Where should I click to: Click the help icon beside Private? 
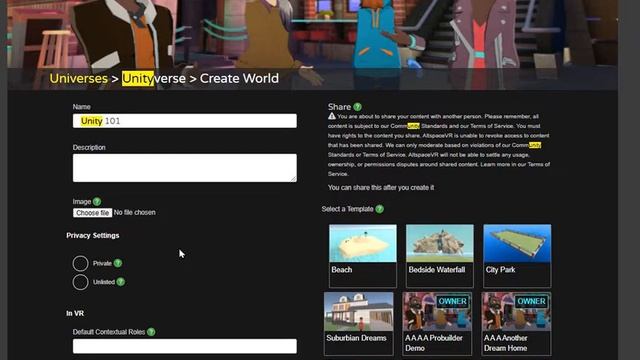(118, 263)
